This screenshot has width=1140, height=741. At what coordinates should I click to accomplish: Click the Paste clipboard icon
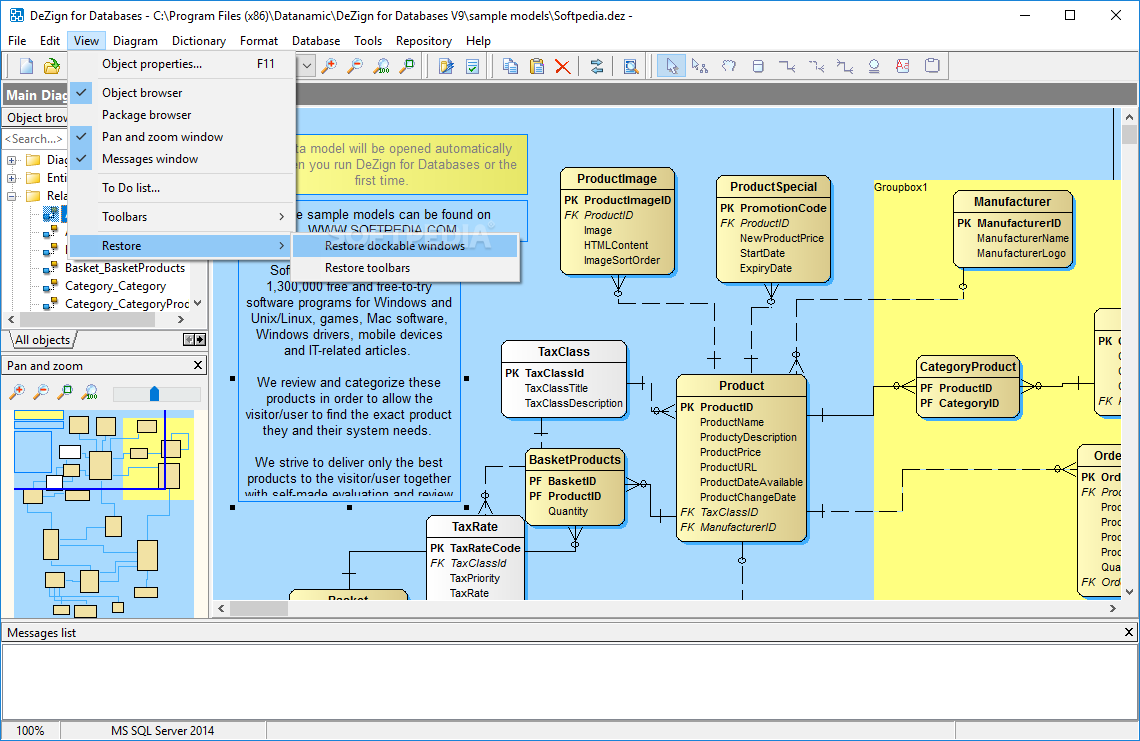(537, 66)
